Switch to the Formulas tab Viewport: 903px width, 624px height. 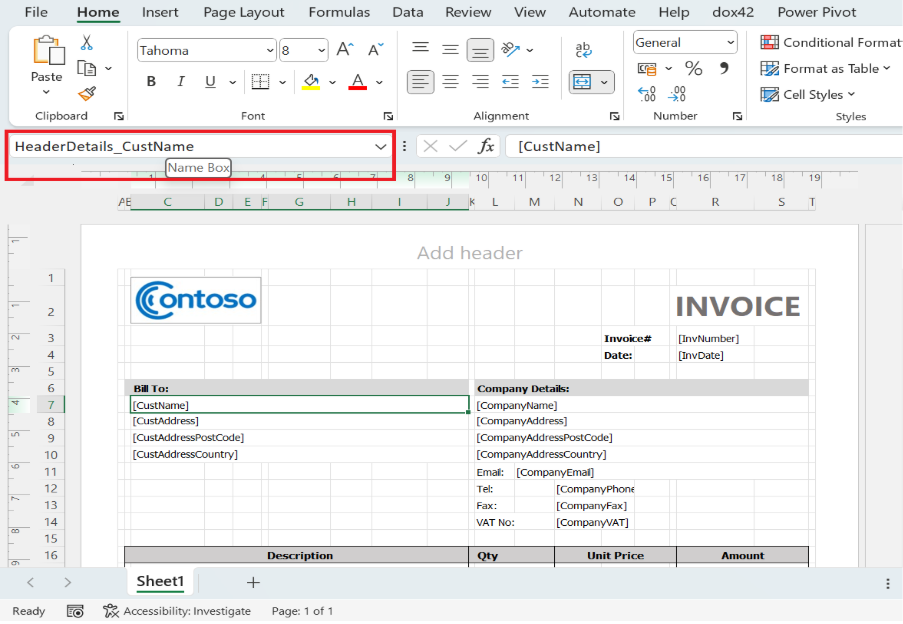(x=338, y=12)
